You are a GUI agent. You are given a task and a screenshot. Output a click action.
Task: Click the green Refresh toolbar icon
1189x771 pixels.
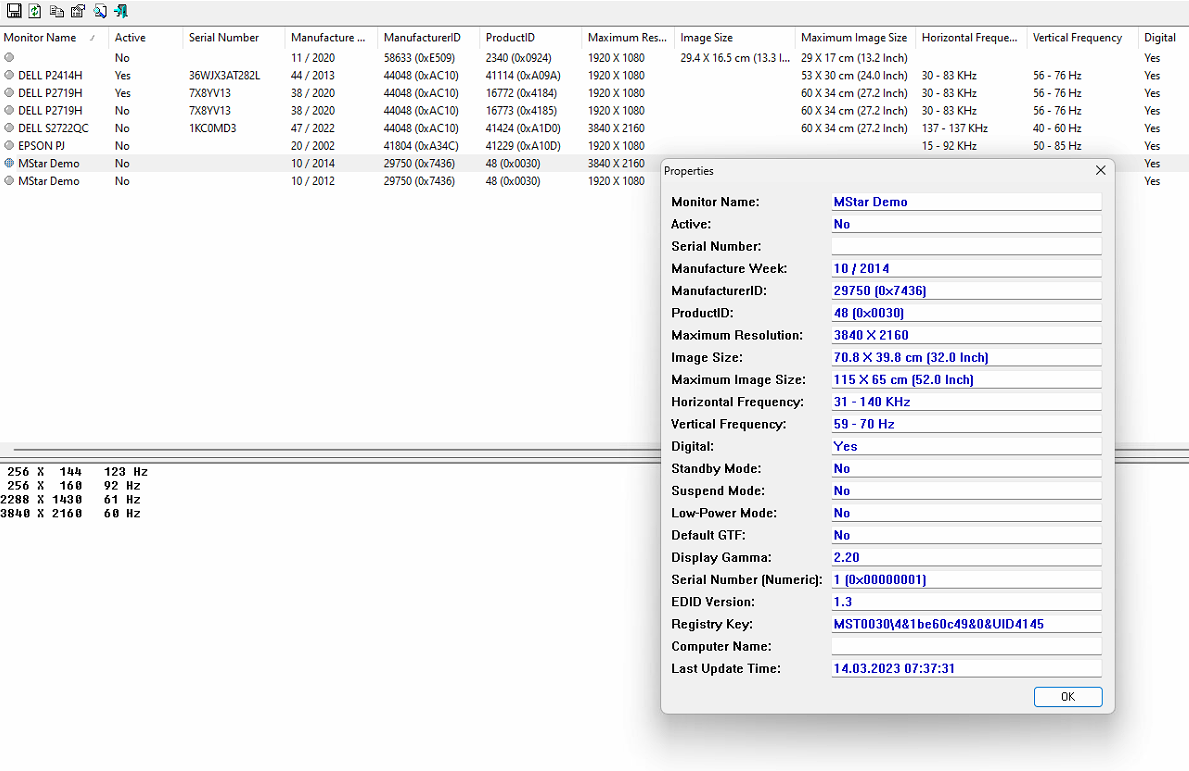tap(35, 11)
